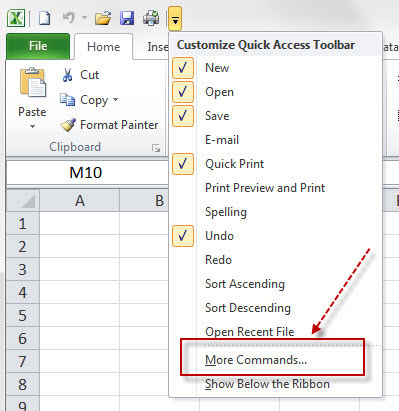Click the Cut scissors icon
Viewport: 399px width, 411px height.
[67, 75]
